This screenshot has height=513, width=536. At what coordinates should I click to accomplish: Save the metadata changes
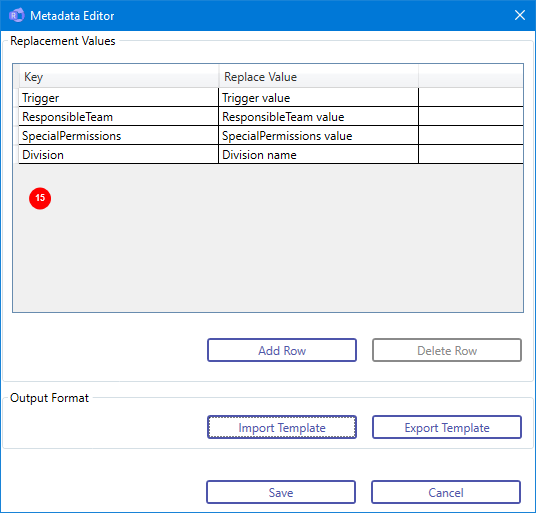(x=281, y=492)
